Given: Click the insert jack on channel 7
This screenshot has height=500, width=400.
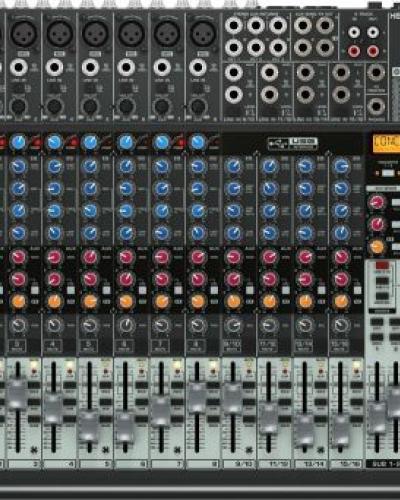Looking at the screenshot, I should tap(162, 107).
